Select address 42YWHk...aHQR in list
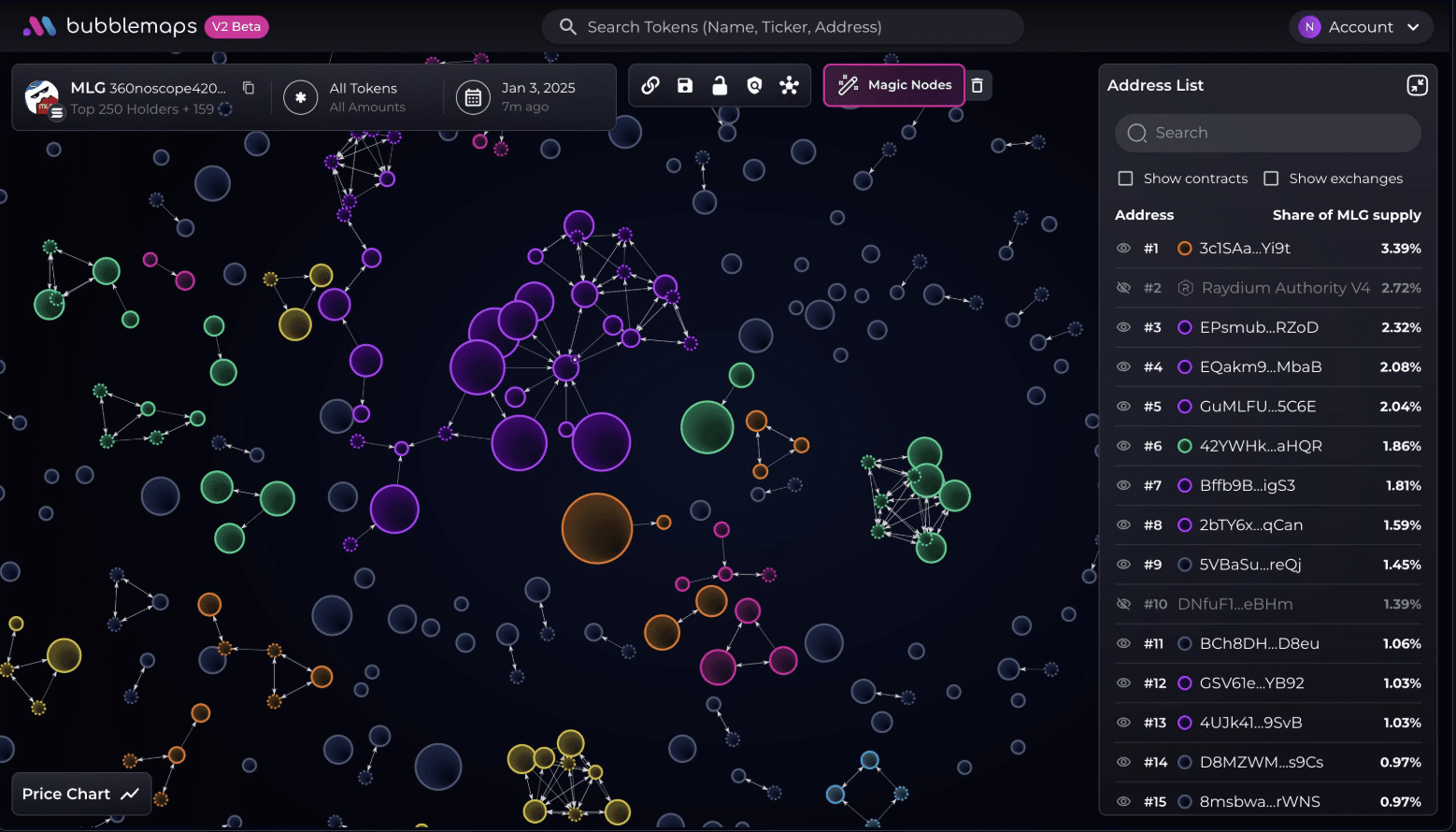Viewport: 1456px width, 832px height. [1260, 446]
